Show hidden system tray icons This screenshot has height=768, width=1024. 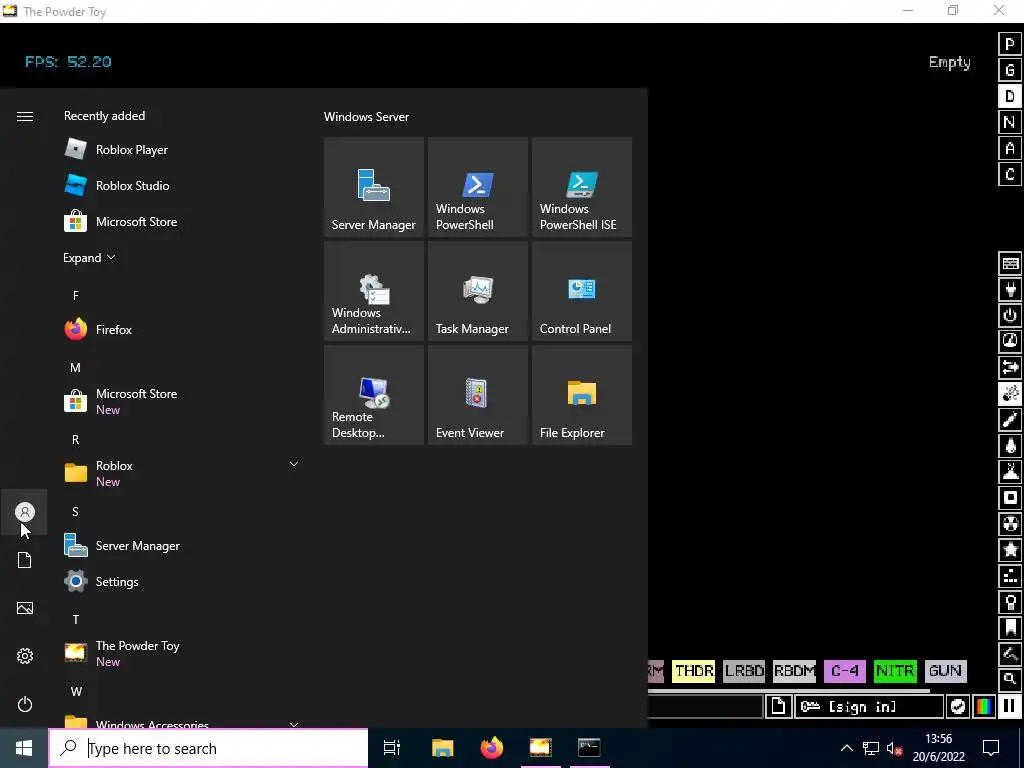[846, 748]
